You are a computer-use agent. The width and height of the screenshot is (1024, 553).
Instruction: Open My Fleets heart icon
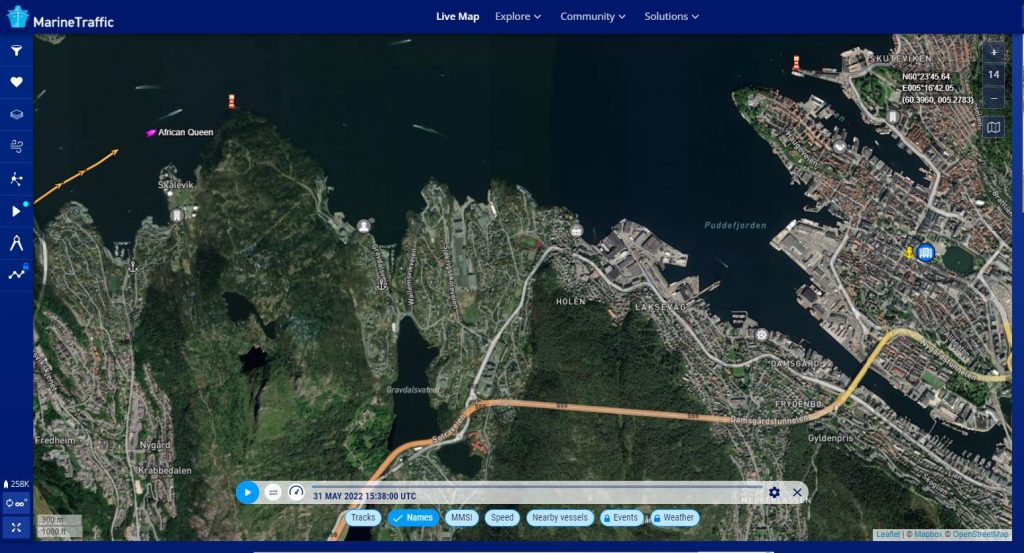click(x=16, y=82)
